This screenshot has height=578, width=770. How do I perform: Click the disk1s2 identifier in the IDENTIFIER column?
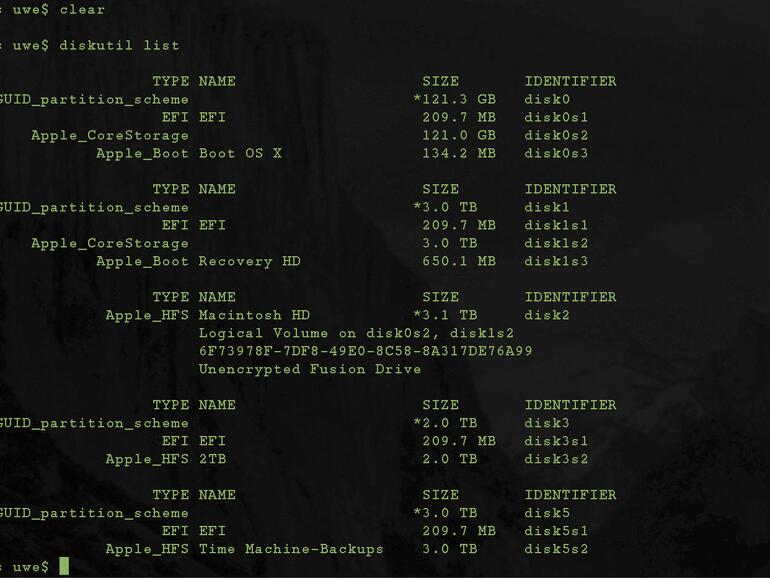(556, 243)
